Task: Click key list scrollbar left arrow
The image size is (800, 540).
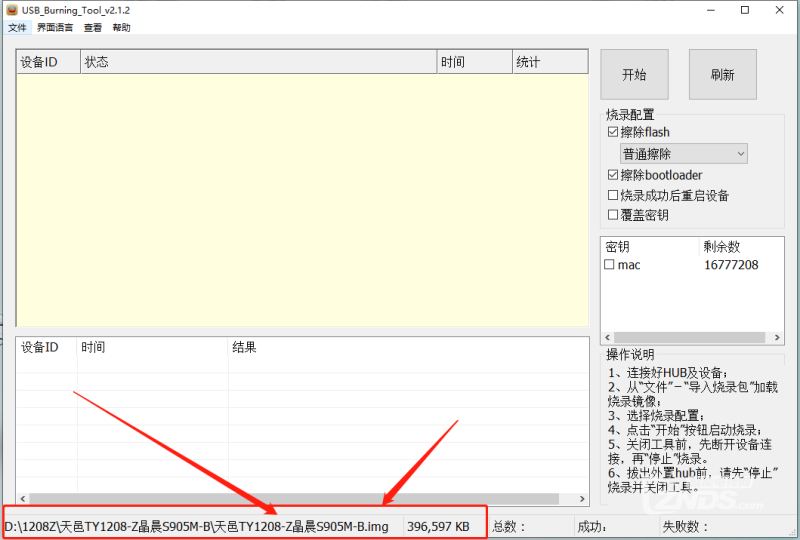Action: pos(607,337)
